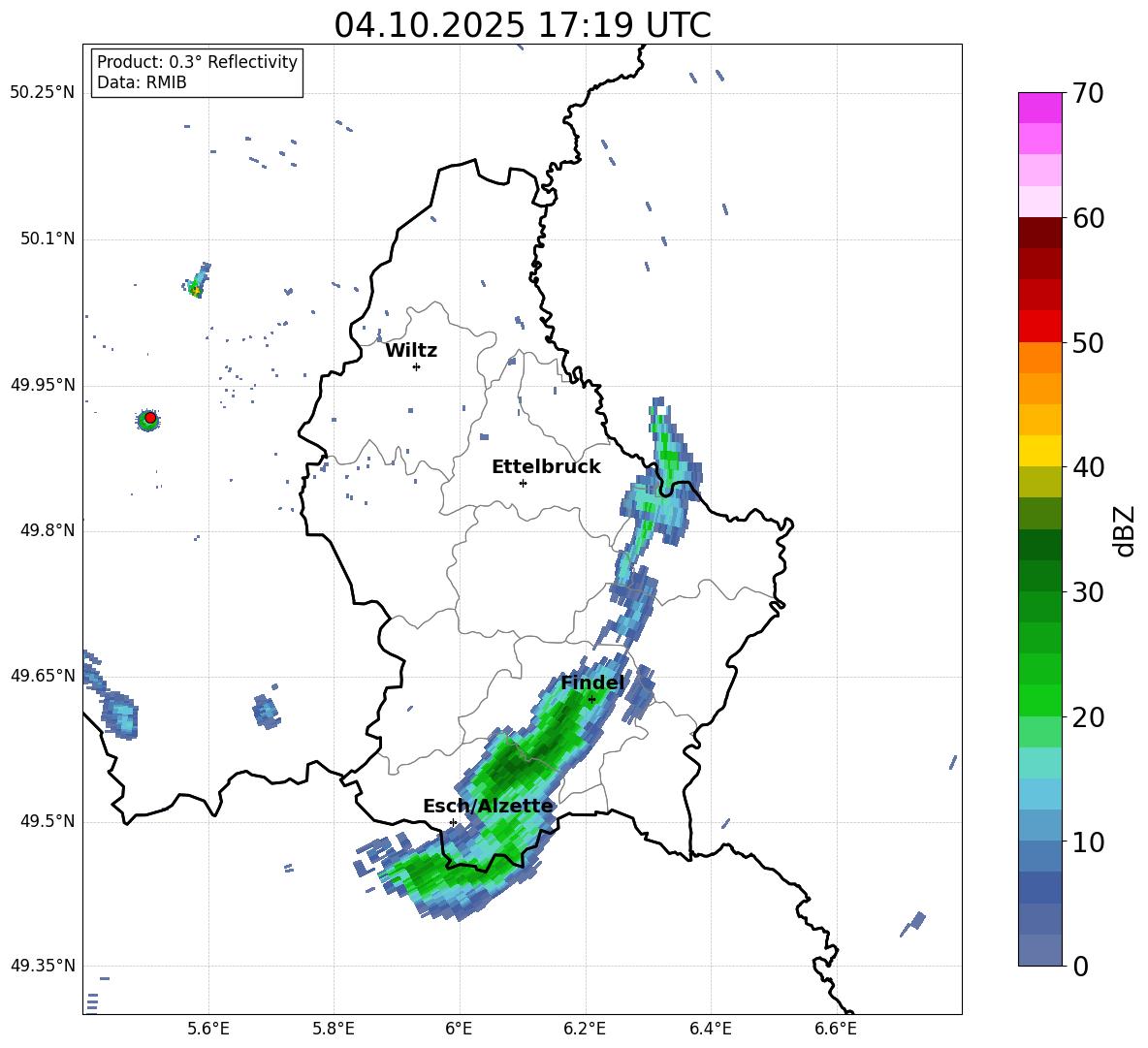
Task: Click the title '04.10.2025 17:19 UTC'
Action: coord(522,25)
